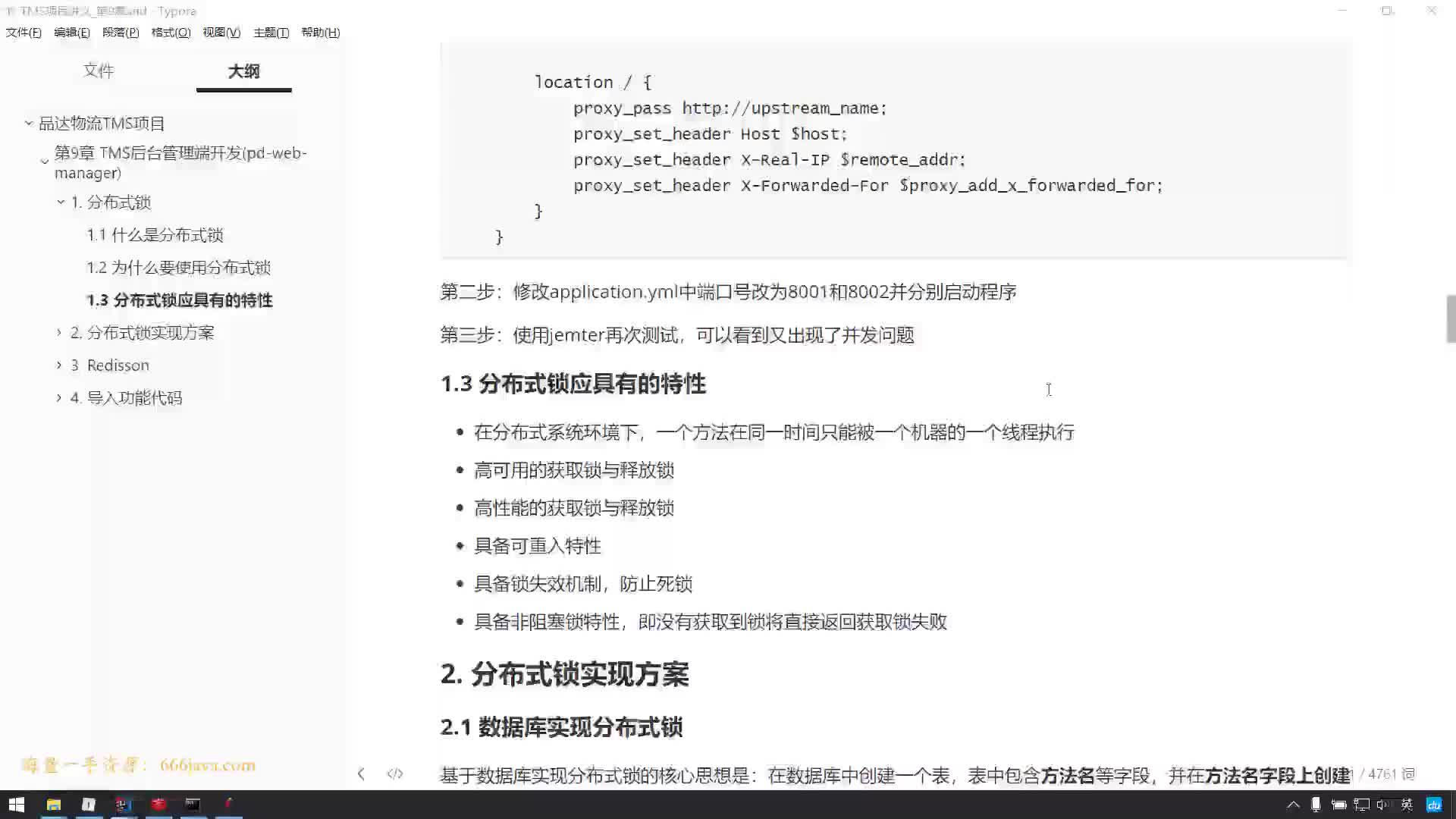Screen dimensions: 1456x819
Task: Select 1.3 分布式锁应具有的特性 in outline
Action: 180,300
